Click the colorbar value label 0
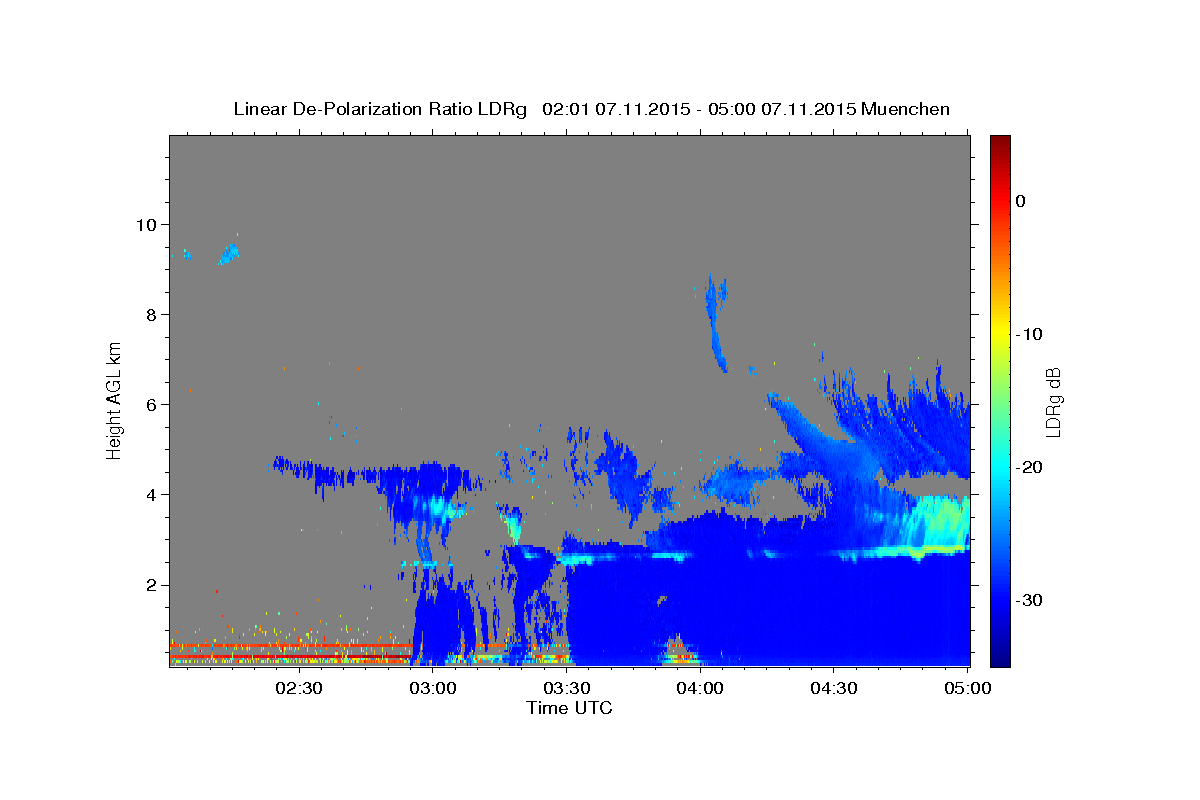 pos(1021,201)
